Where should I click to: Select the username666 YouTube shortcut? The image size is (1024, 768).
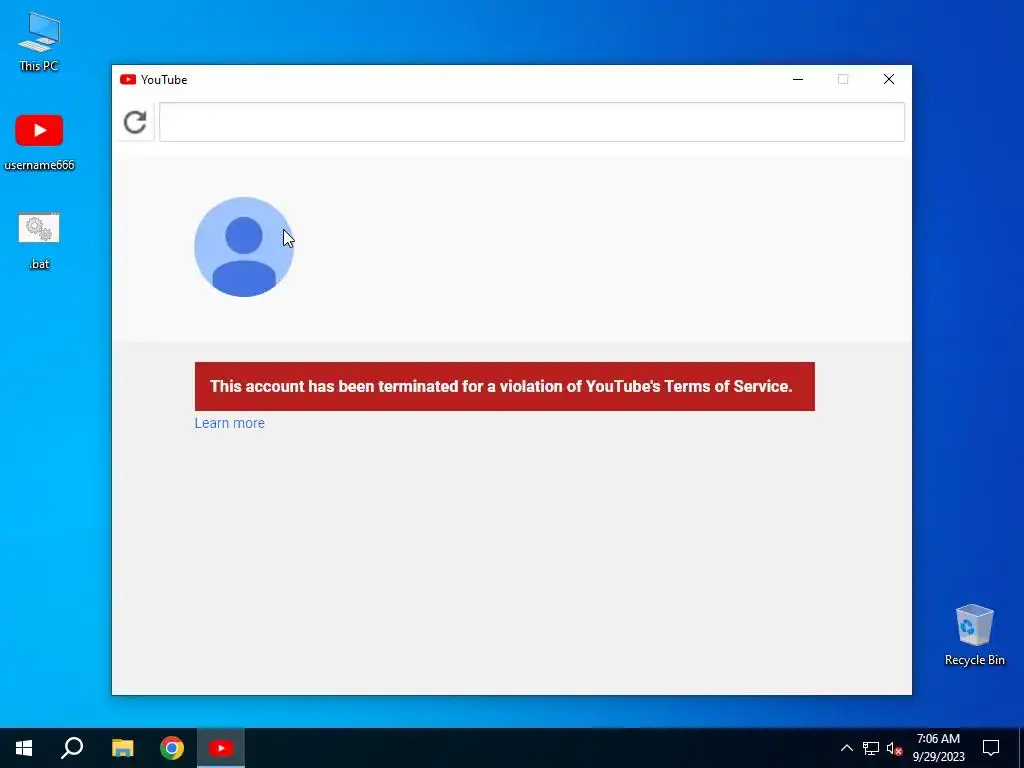click(x=39, y=143)
